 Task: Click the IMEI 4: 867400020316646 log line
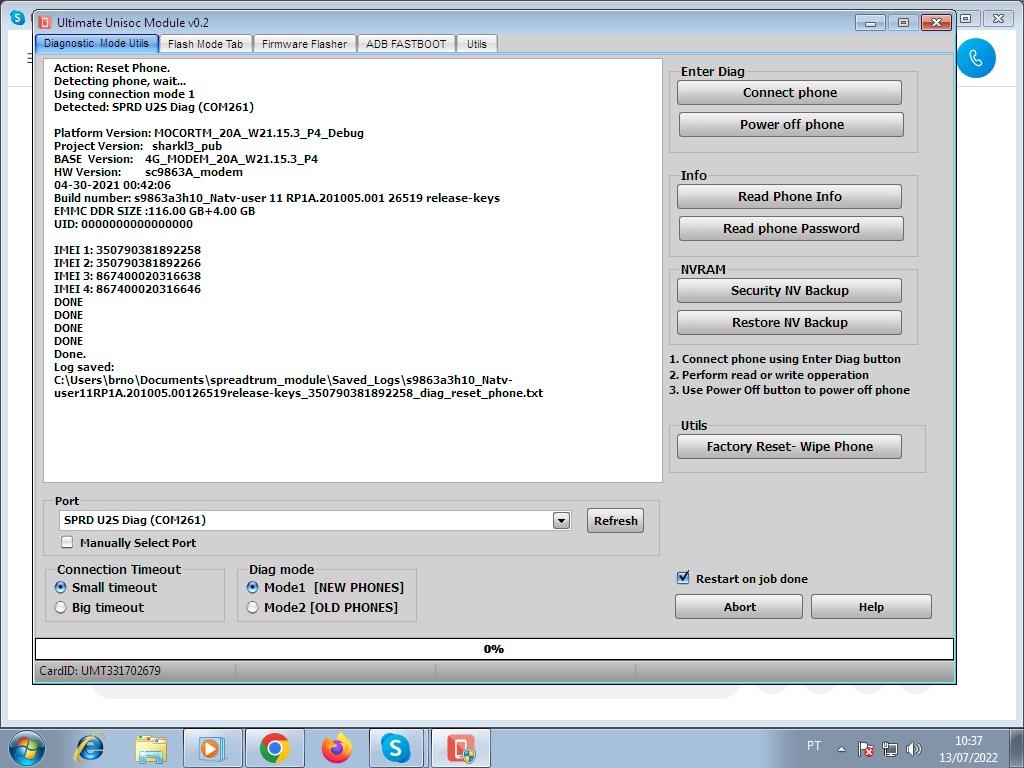click(127, 289)
